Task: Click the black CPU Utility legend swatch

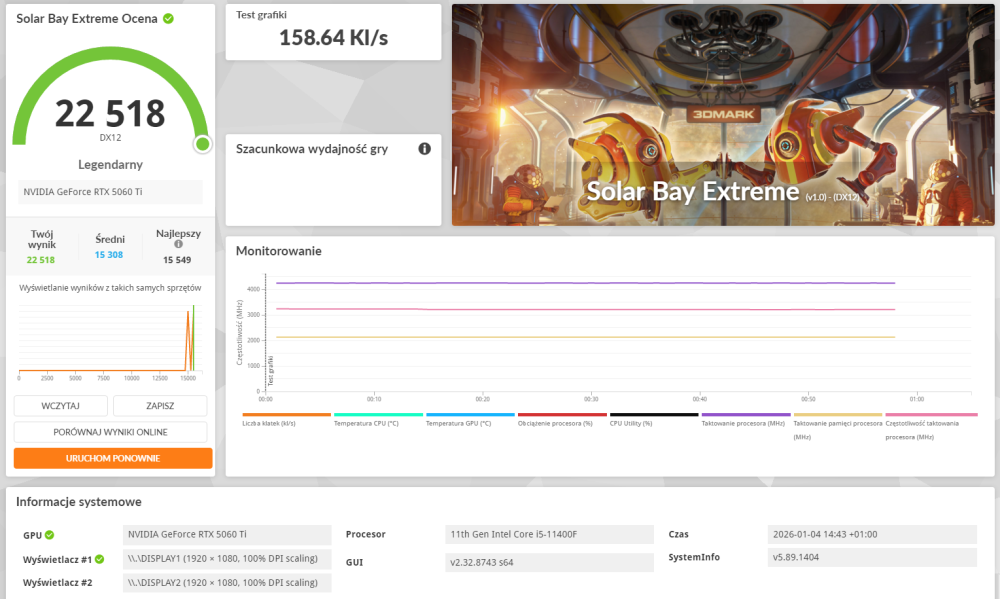Action: pos(654,414)
